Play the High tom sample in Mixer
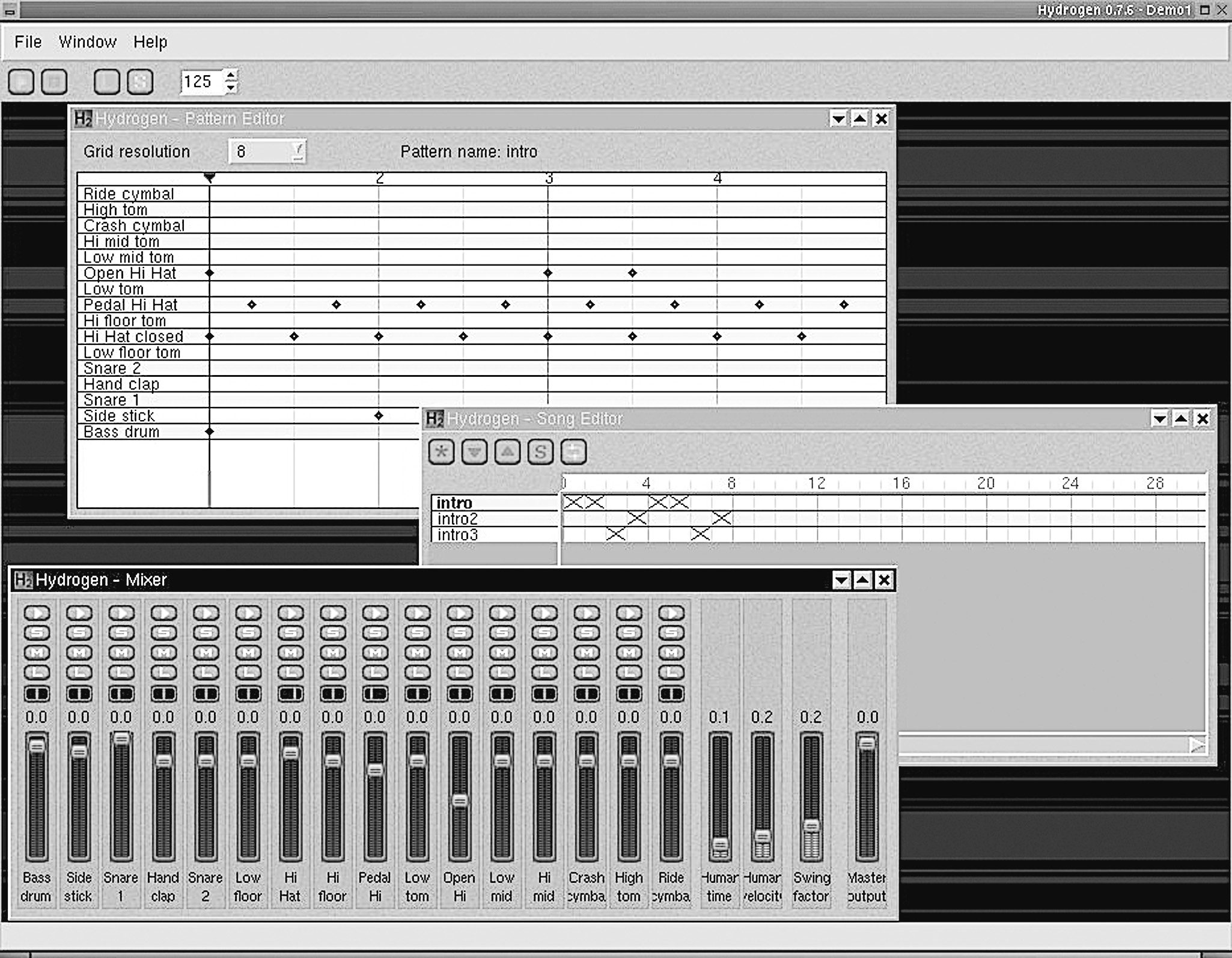The width and height of the screenshot is (1232, 958). click(x=629, y=613)
